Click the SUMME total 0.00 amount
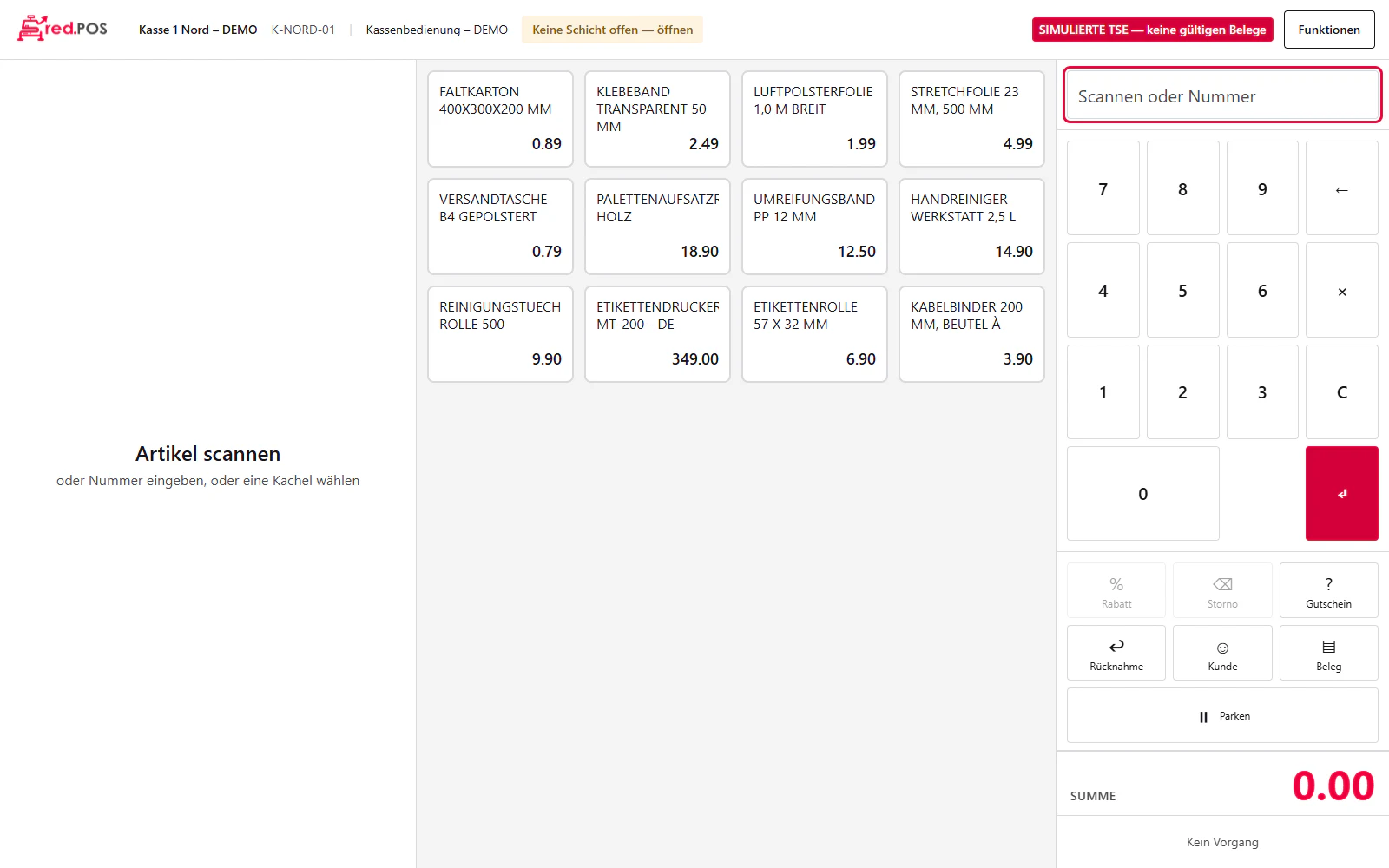The image size is (1389, 868). [x=1333, y=786]
